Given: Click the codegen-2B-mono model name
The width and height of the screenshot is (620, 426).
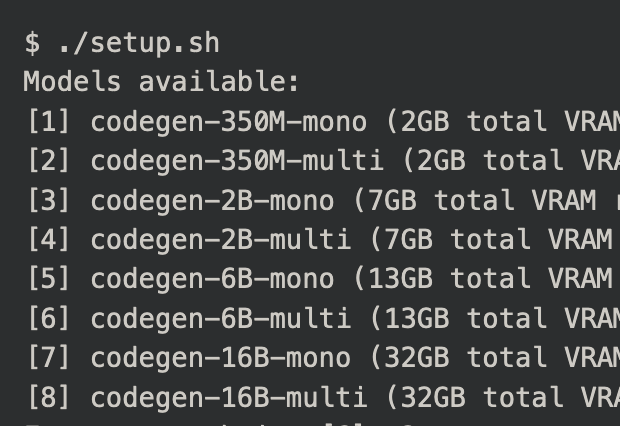Looking at the screenshot, I should (x=212, y=200).
